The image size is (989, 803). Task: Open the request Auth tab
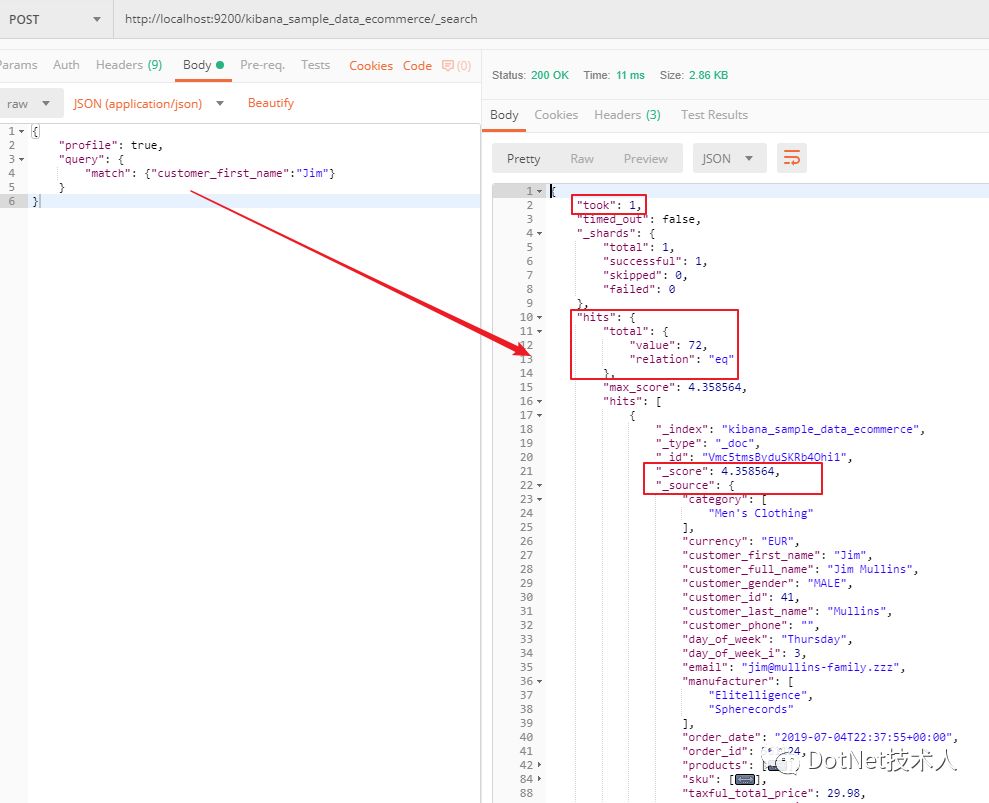[66, 65]
